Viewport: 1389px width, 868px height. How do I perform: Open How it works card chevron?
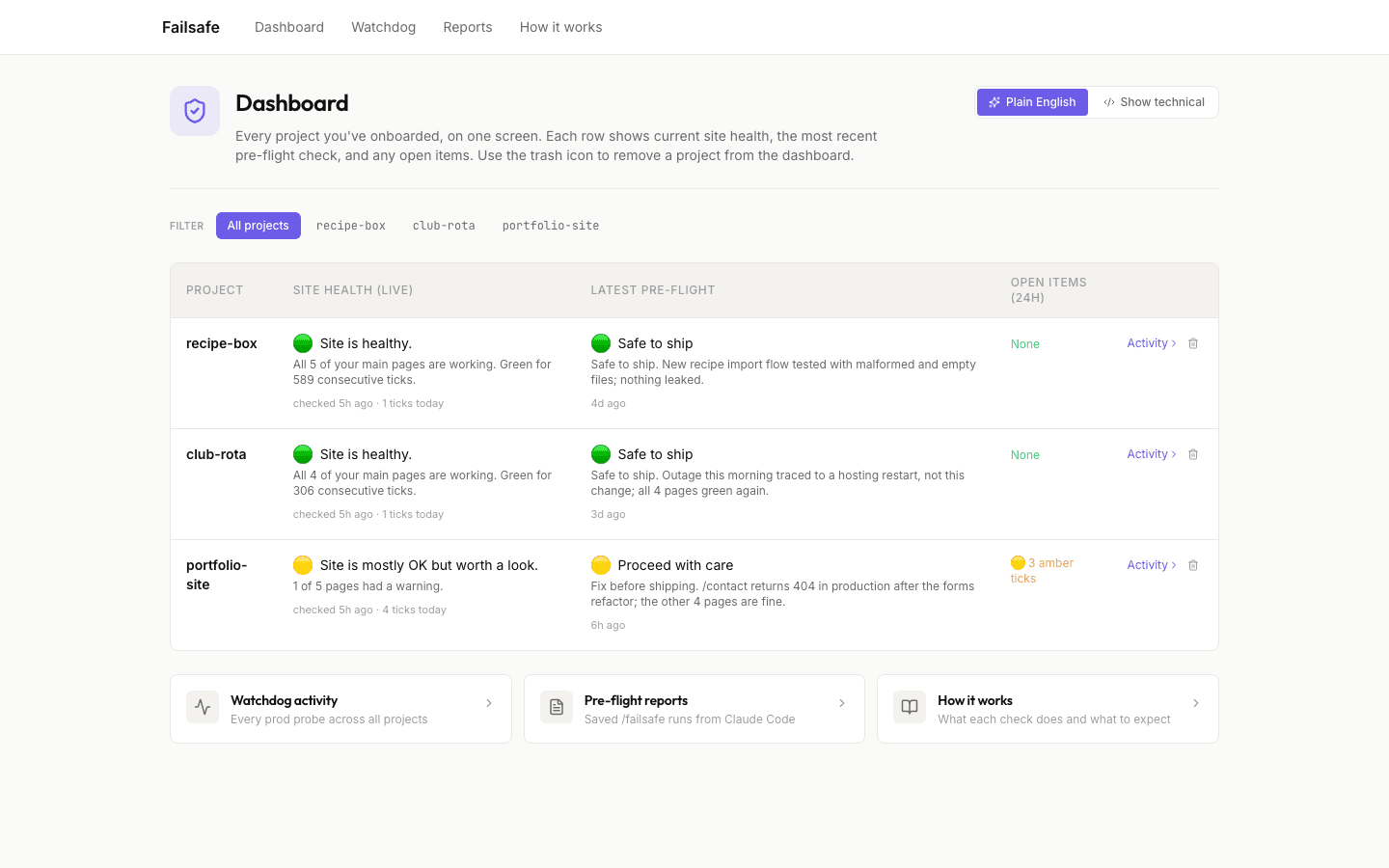click(x=1196, y=703)
